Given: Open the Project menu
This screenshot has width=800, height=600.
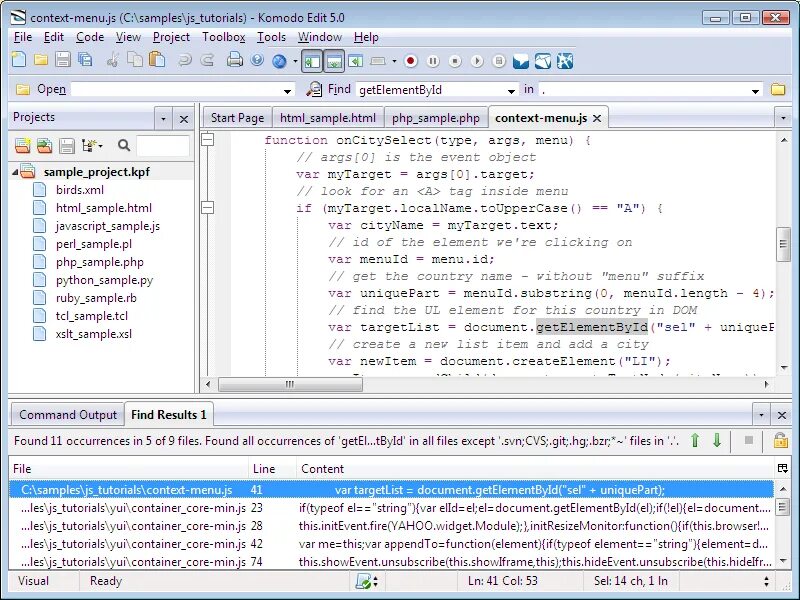Looking at the screenshot, I should [171, 37].
